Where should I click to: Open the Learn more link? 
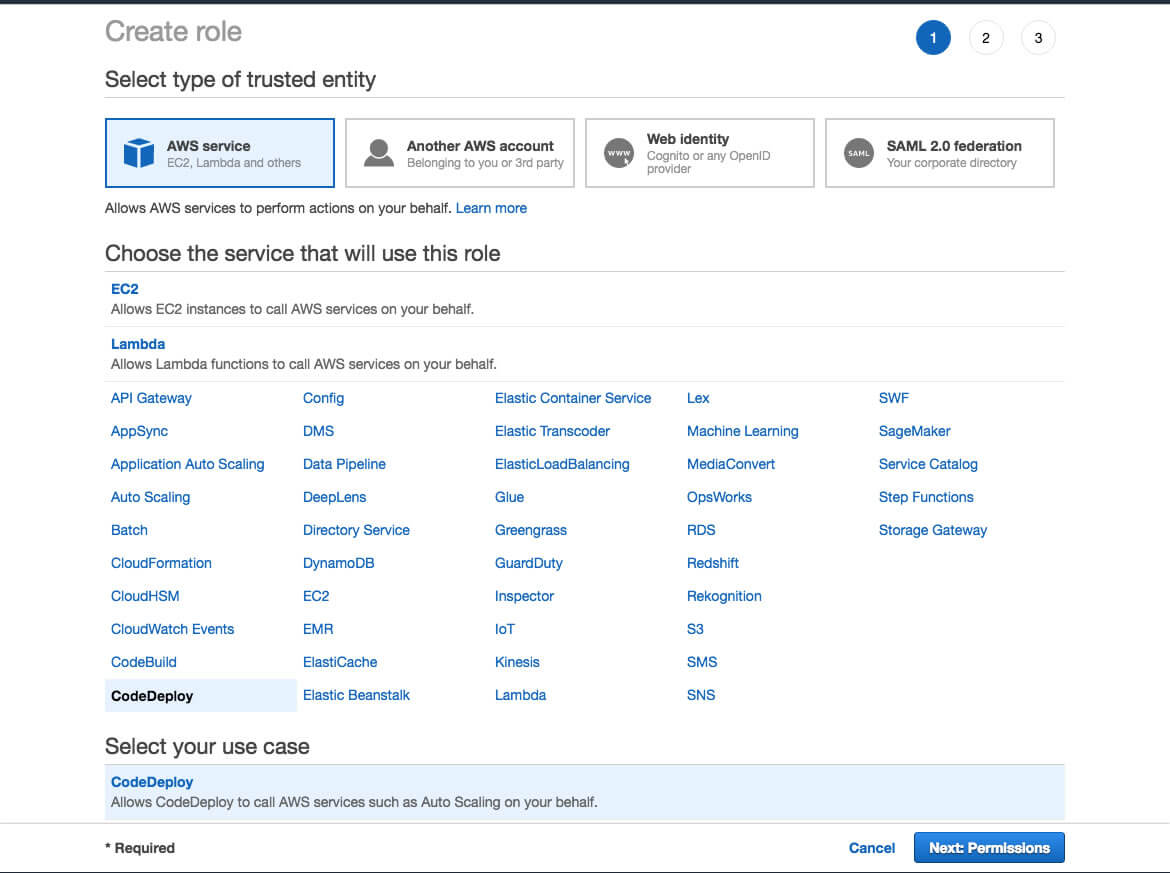click(491, 208)
